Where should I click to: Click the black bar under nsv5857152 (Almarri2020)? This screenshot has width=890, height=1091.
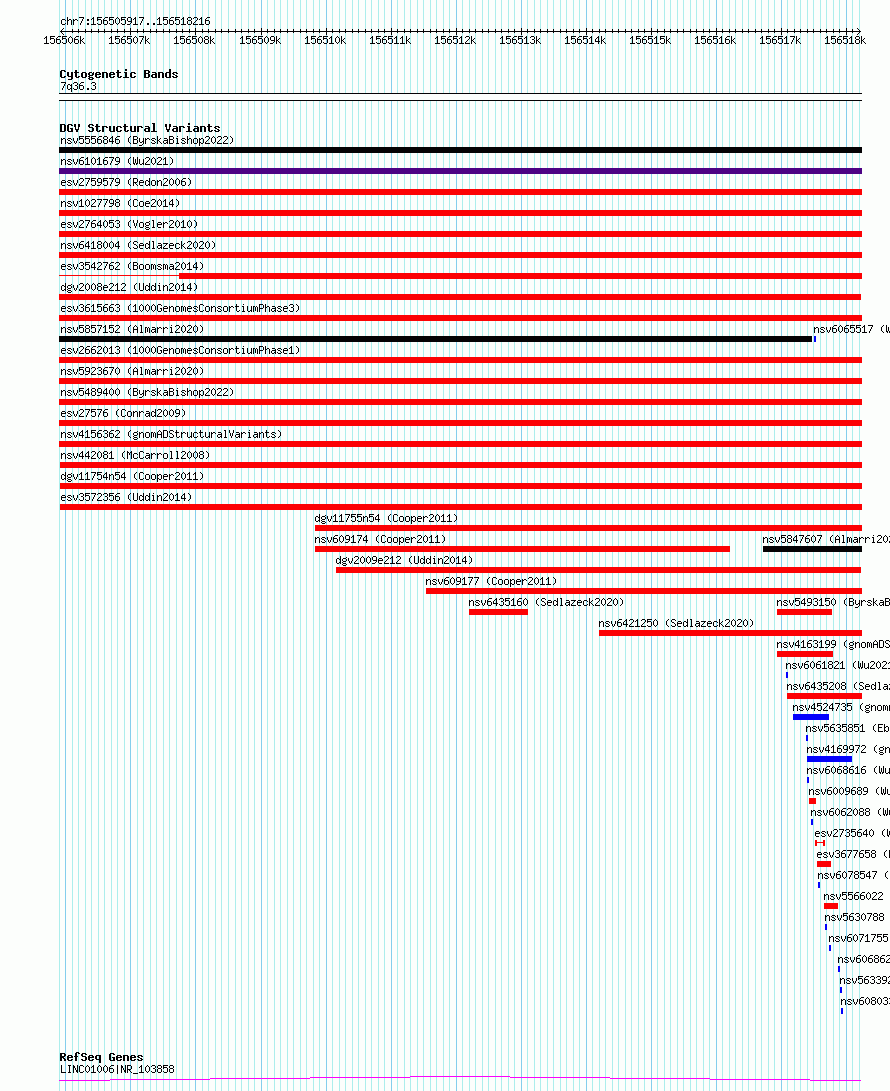[x=436, y=339]
